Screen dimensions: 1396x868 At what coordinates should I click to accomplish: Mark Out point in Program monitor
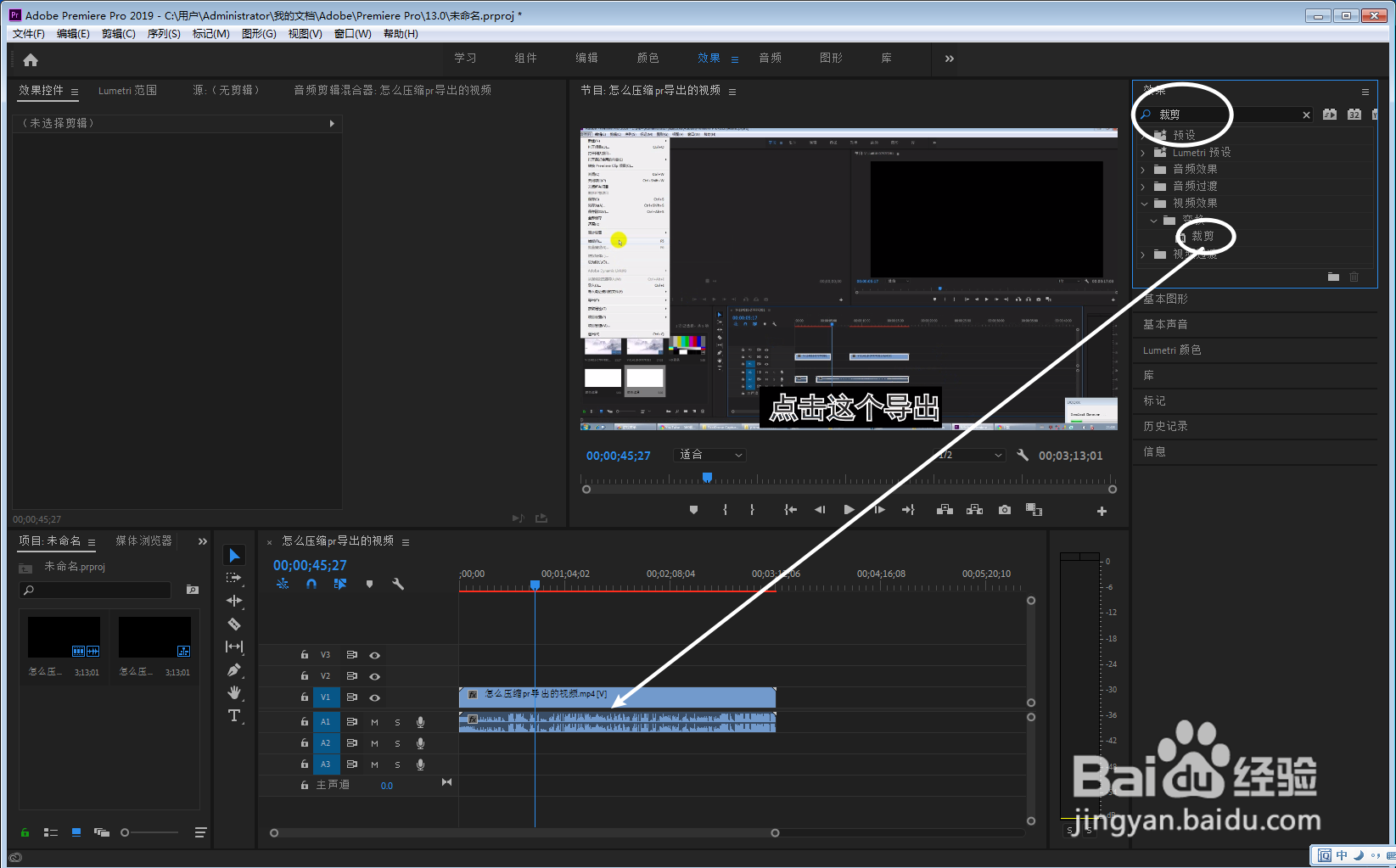click(752, 510)
